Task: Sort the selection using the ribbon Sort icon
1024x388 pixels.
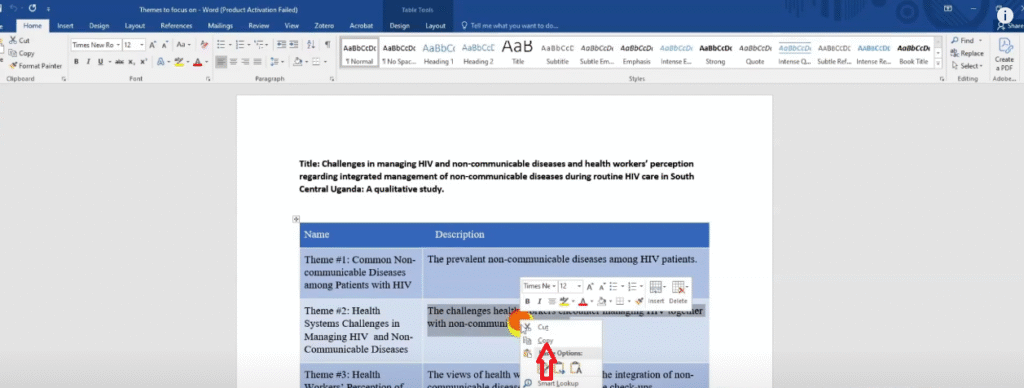Action: pos(312,45)
